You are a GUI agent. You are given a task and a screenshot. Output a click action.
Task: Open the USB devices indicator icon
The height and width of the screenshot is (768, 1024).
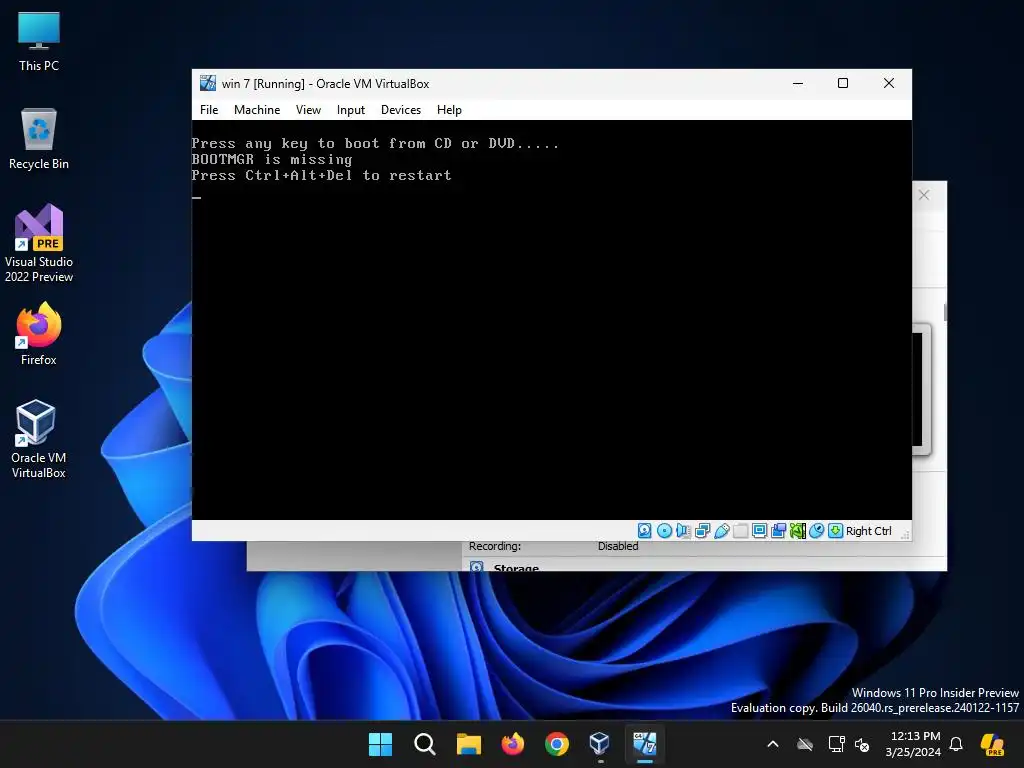point(722,531)
